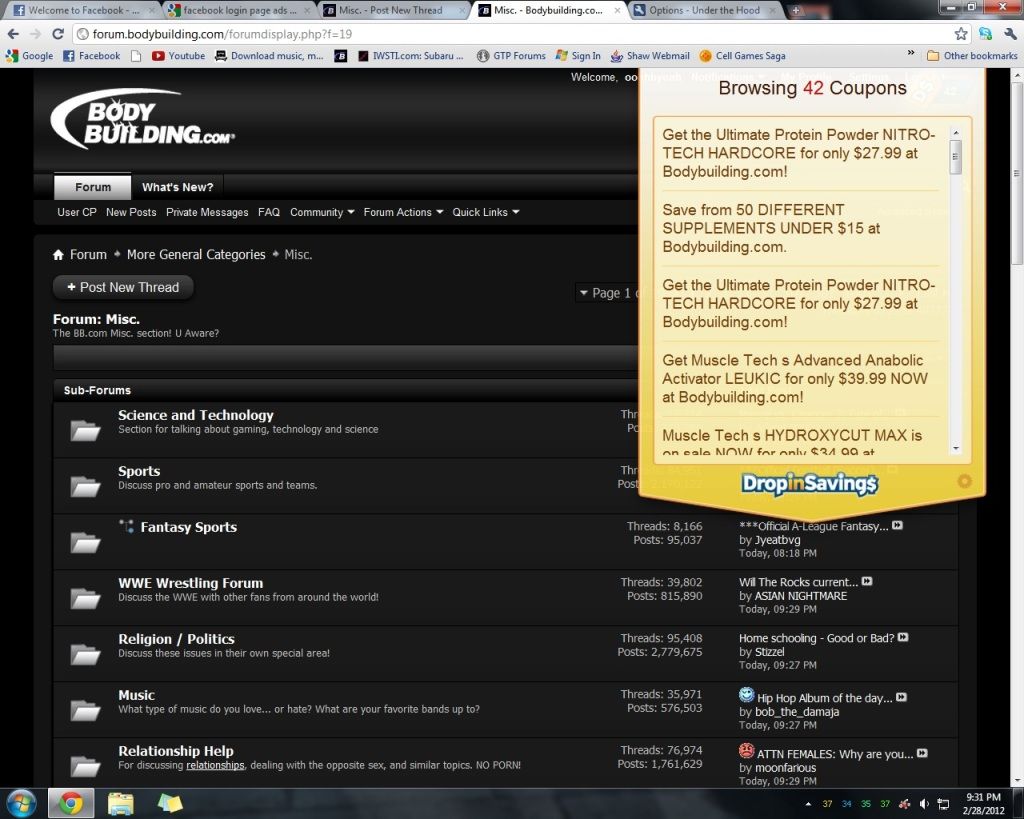Reload the current page
The width and height of the screenshot is (1024, 819).
58,34
